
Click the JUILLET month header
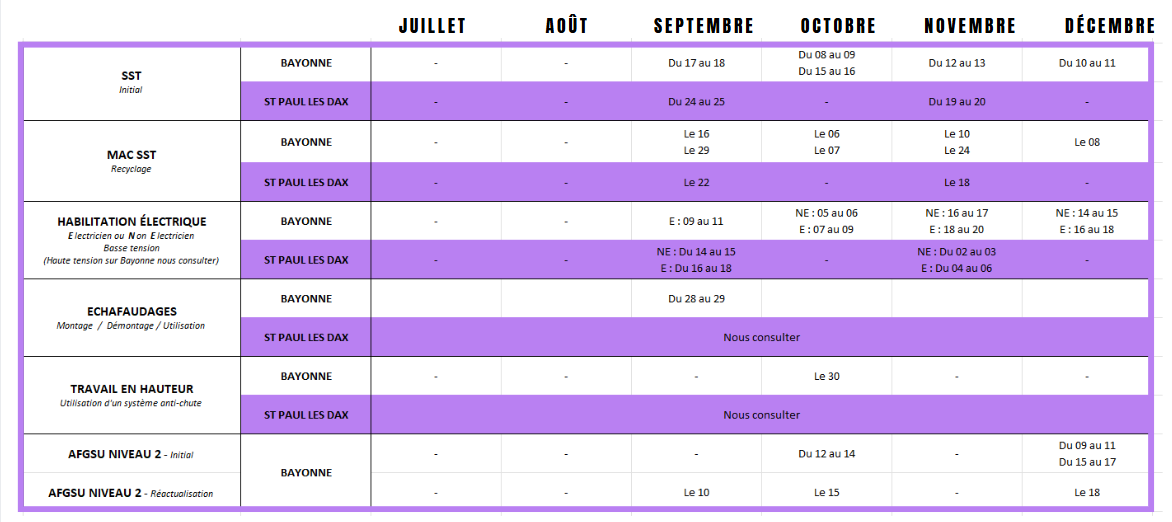point(433,26)
